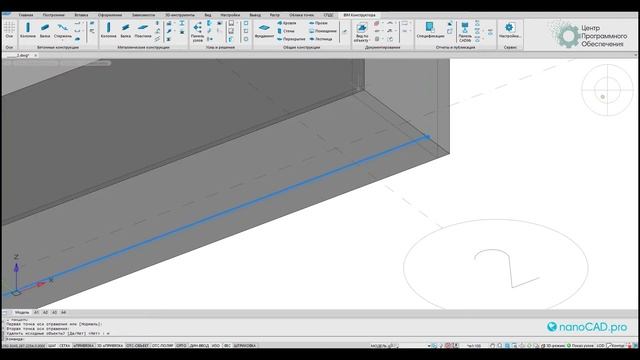Choose Балка in the Металлические конструкции panel
Screen dimensions: 640x360
[x=126, y=30]
